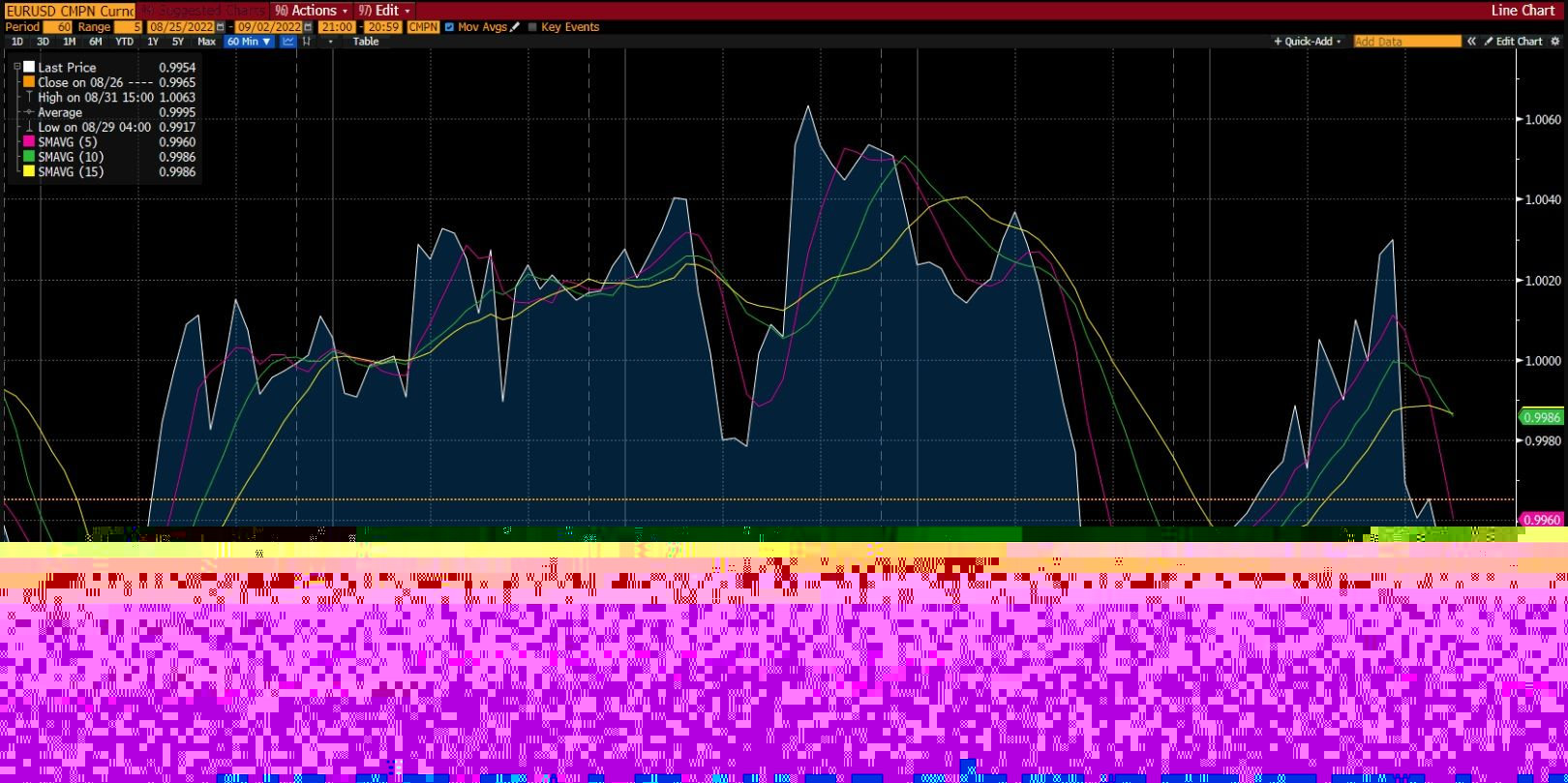Click the pencil icon beside Mov Avgs
Screen dimensions: 1568x783
pos(515,27)
